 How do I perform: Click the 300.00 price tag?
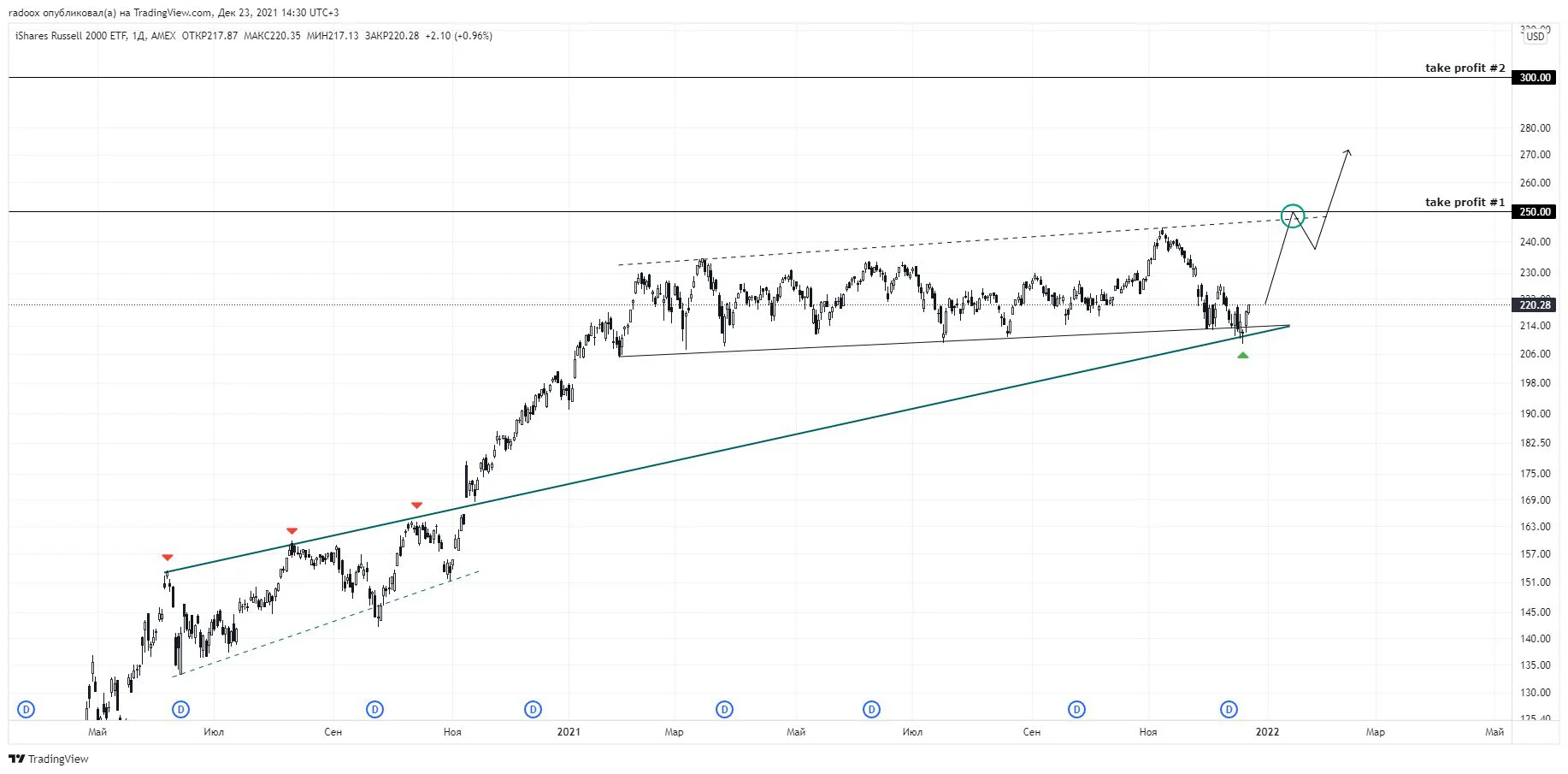(1535, 78)
